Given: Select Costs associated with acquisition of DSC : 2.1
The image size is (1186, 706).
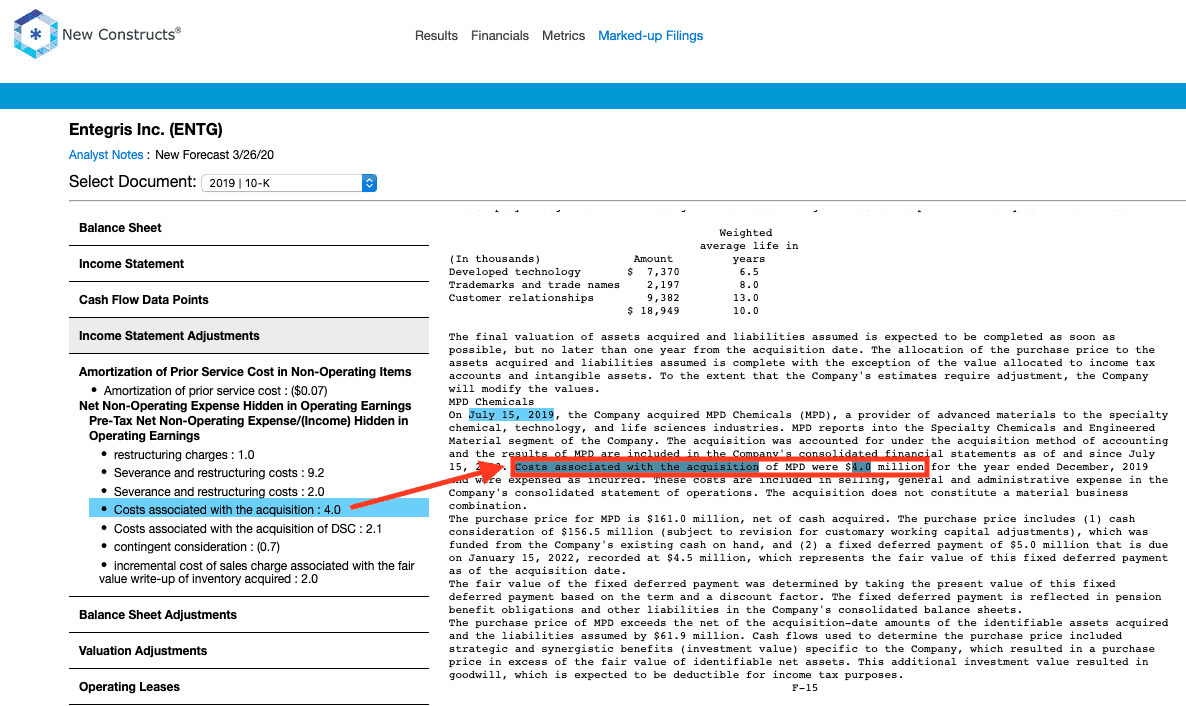Looking at the screenshot, I should [248, 529].
